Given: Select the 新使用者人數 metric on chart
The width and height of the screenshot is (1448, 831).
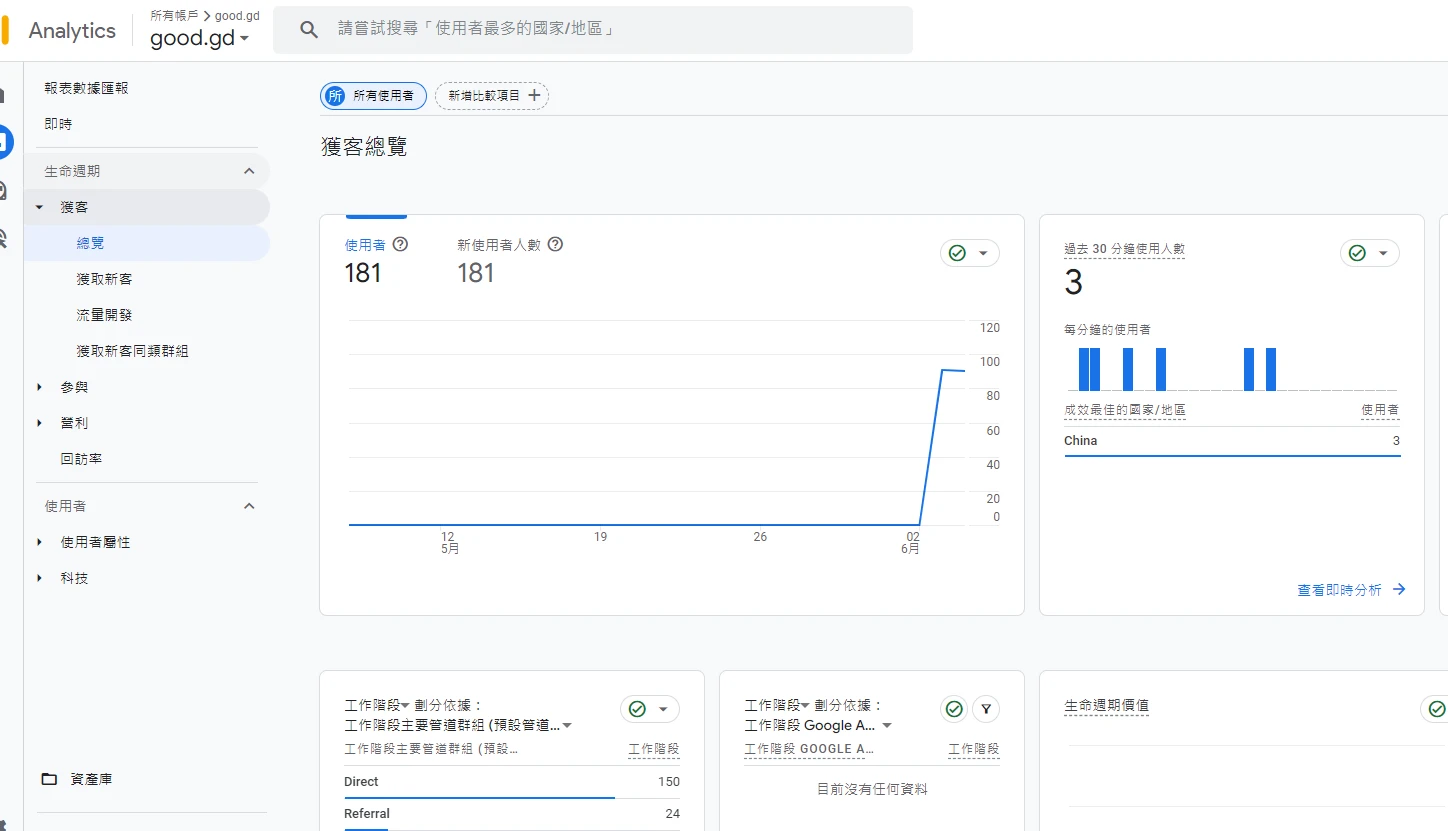Looking at the screenshot, I should point(499,244).
